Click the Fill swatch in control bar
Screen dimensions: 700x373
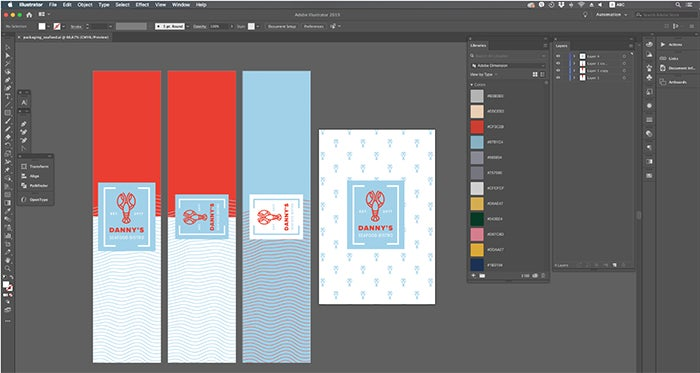(42, 26)
